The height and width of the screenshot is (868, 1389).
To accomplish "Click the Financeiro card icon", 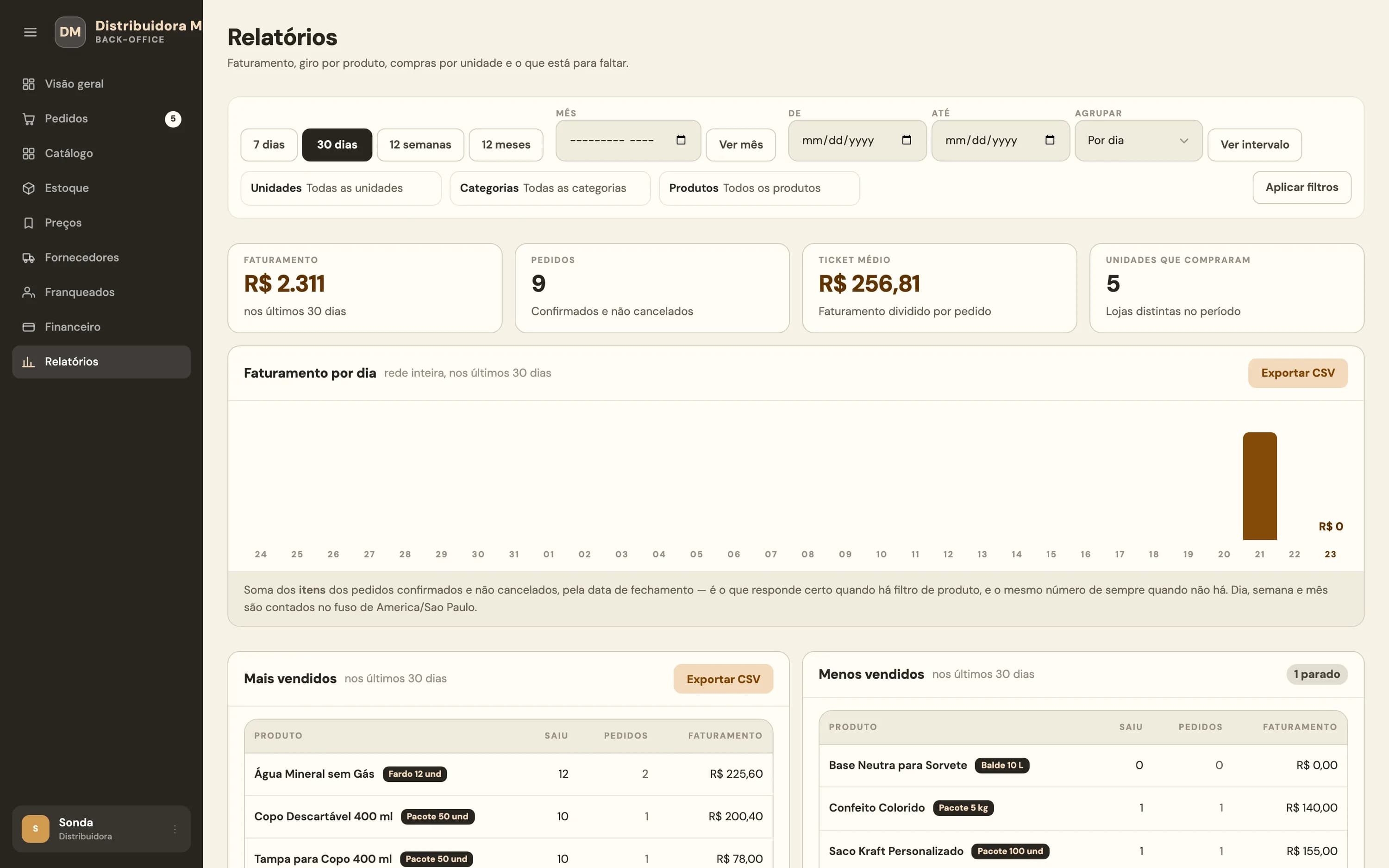I will click(29, 327).
